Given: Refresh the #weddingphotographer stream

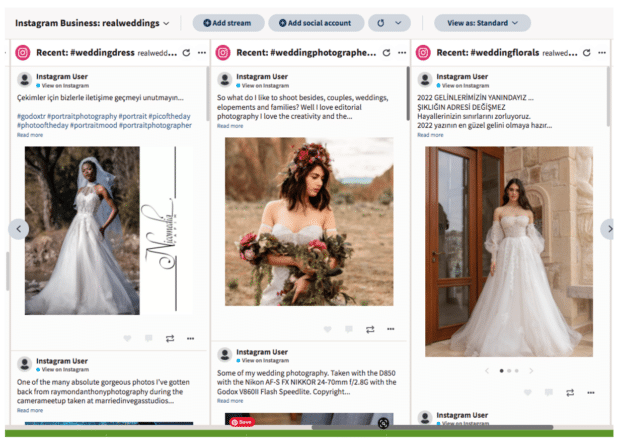Looking at the screenshot, I should pyautogui.click(x=385, y=52).
